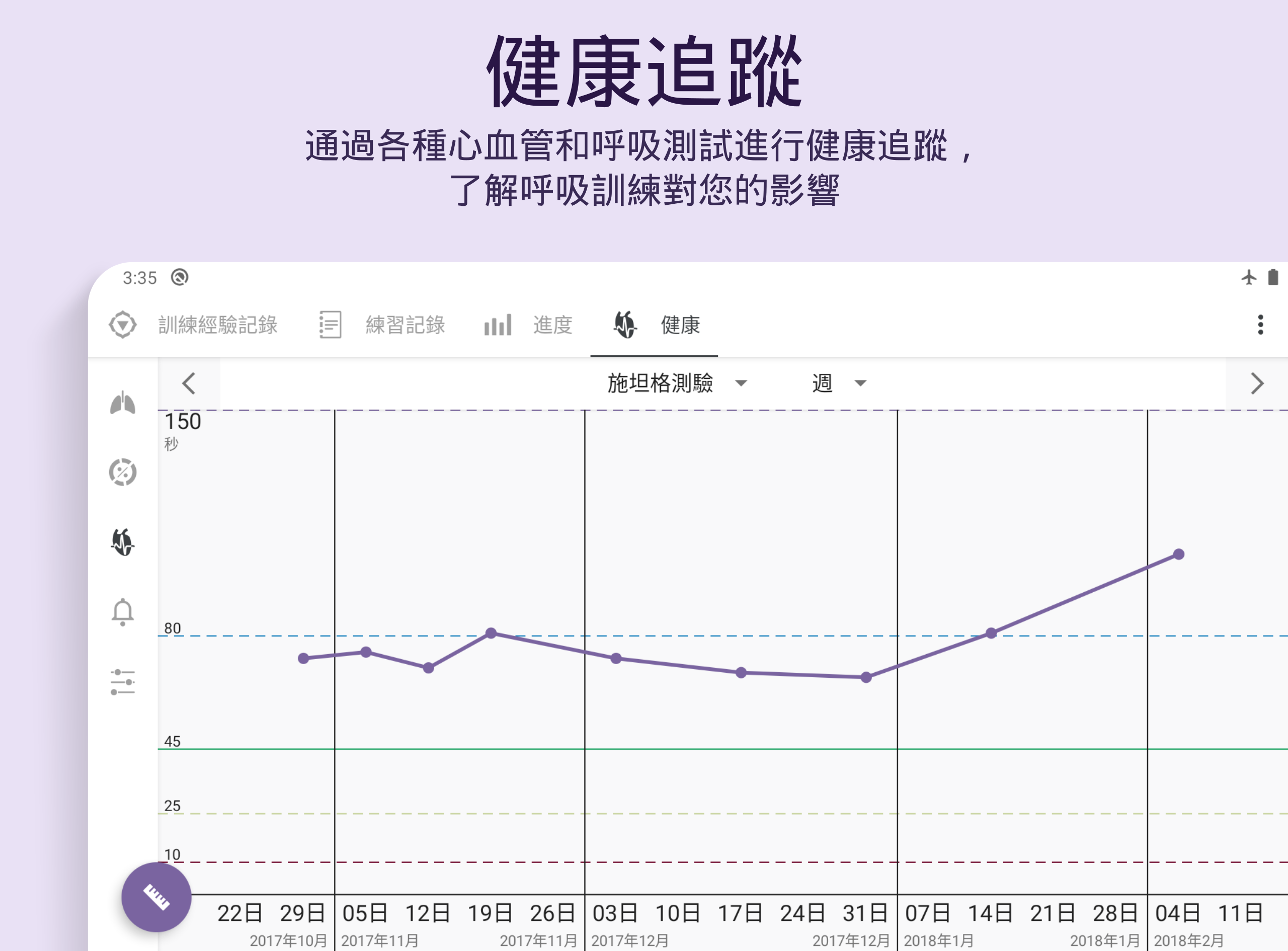Click the 80 threshold label
Viewport: 1288px width, 951px height.
[172, 628]
